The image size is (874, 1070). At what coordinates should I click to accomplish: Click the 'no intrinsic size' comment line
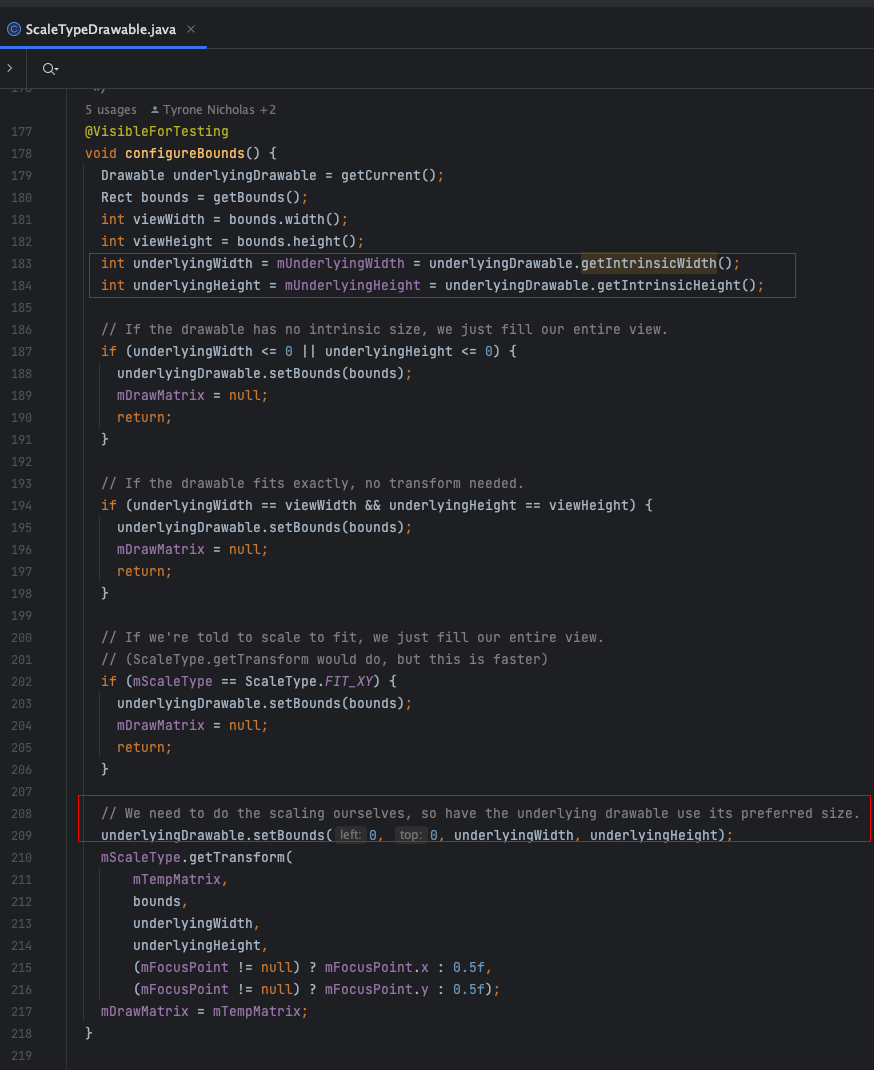pyautogui.click(x=384, y=330)
